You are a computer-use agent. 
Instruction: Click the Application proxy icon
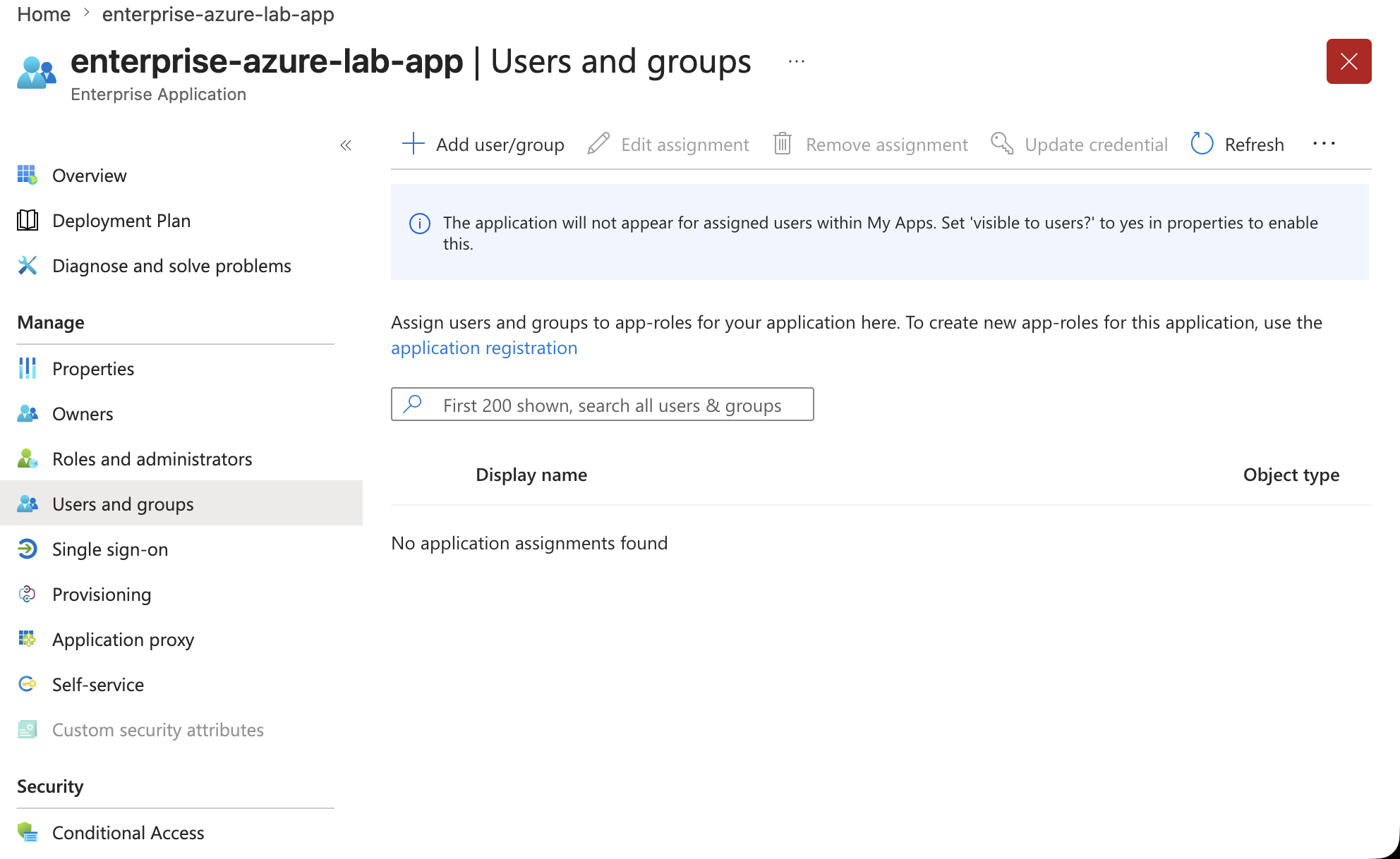pos(27,639)
